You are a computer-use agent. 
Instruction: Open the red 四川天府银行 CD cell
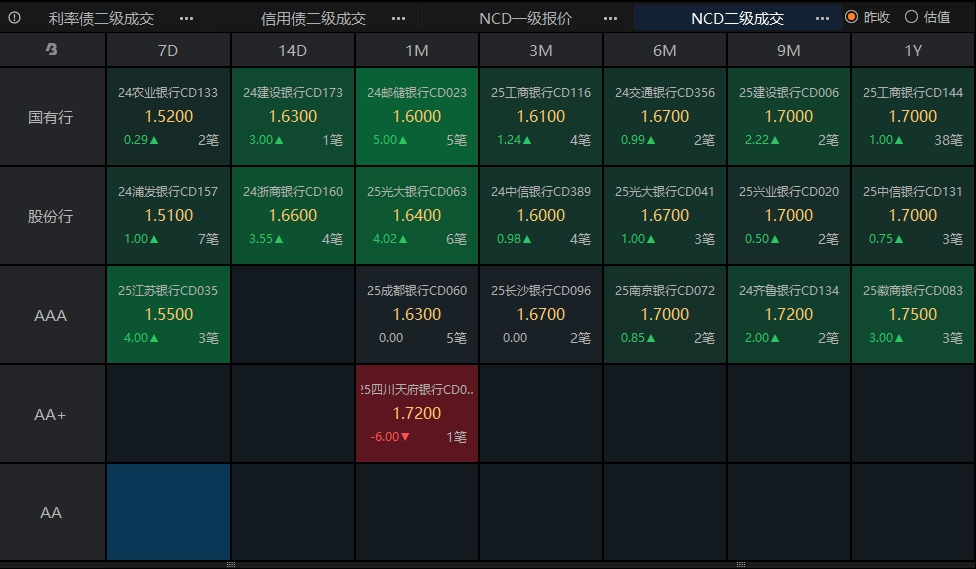pyautogui.click(x=416, y=413)
